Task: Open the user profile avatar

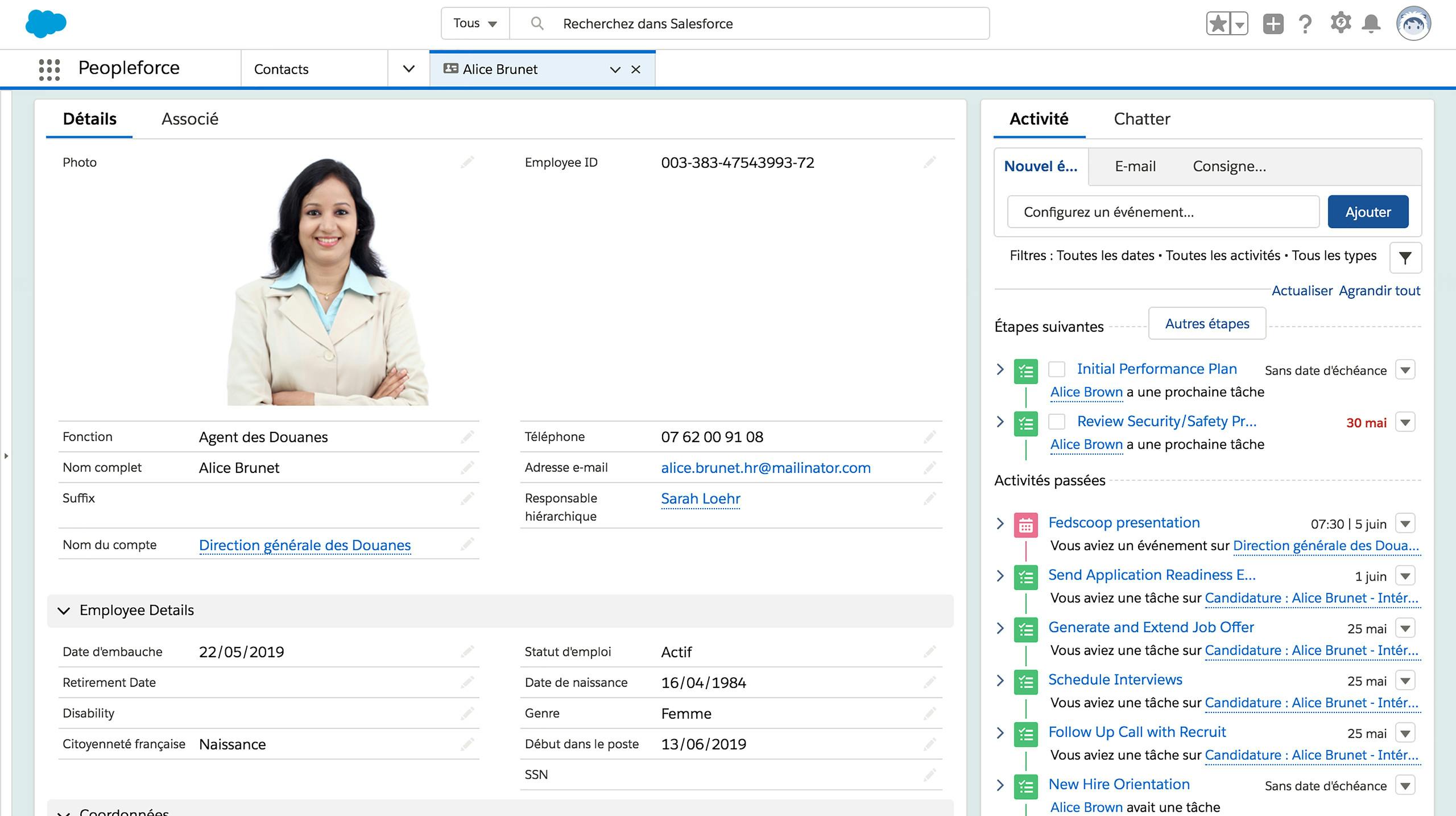Action: pyautogui.click(x=1413, y=23)
